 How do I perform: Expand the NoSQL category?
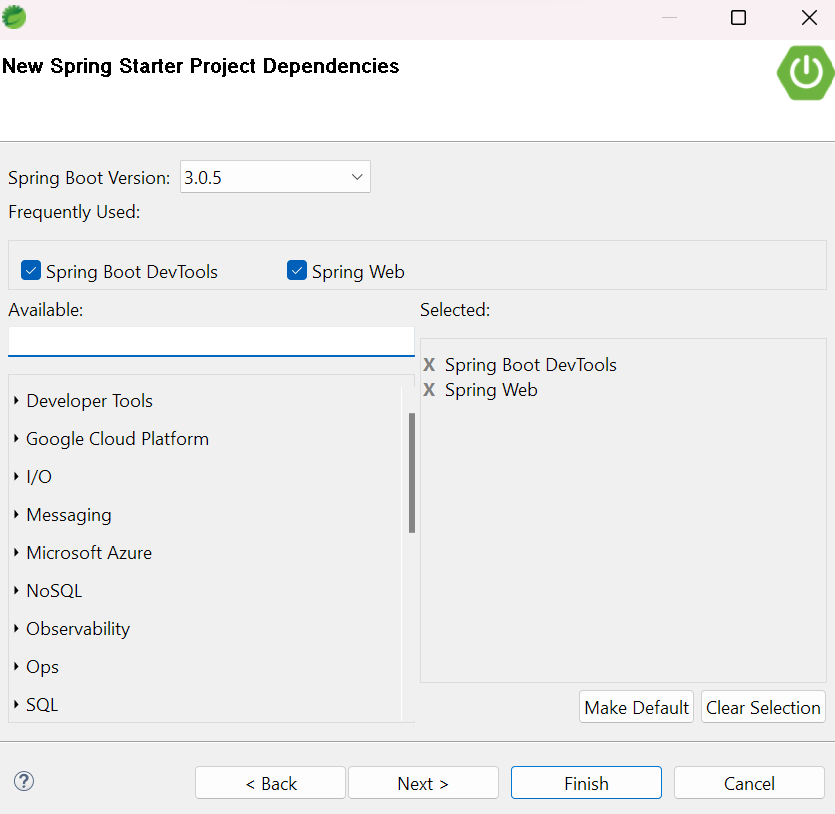[x=15, y=590]
